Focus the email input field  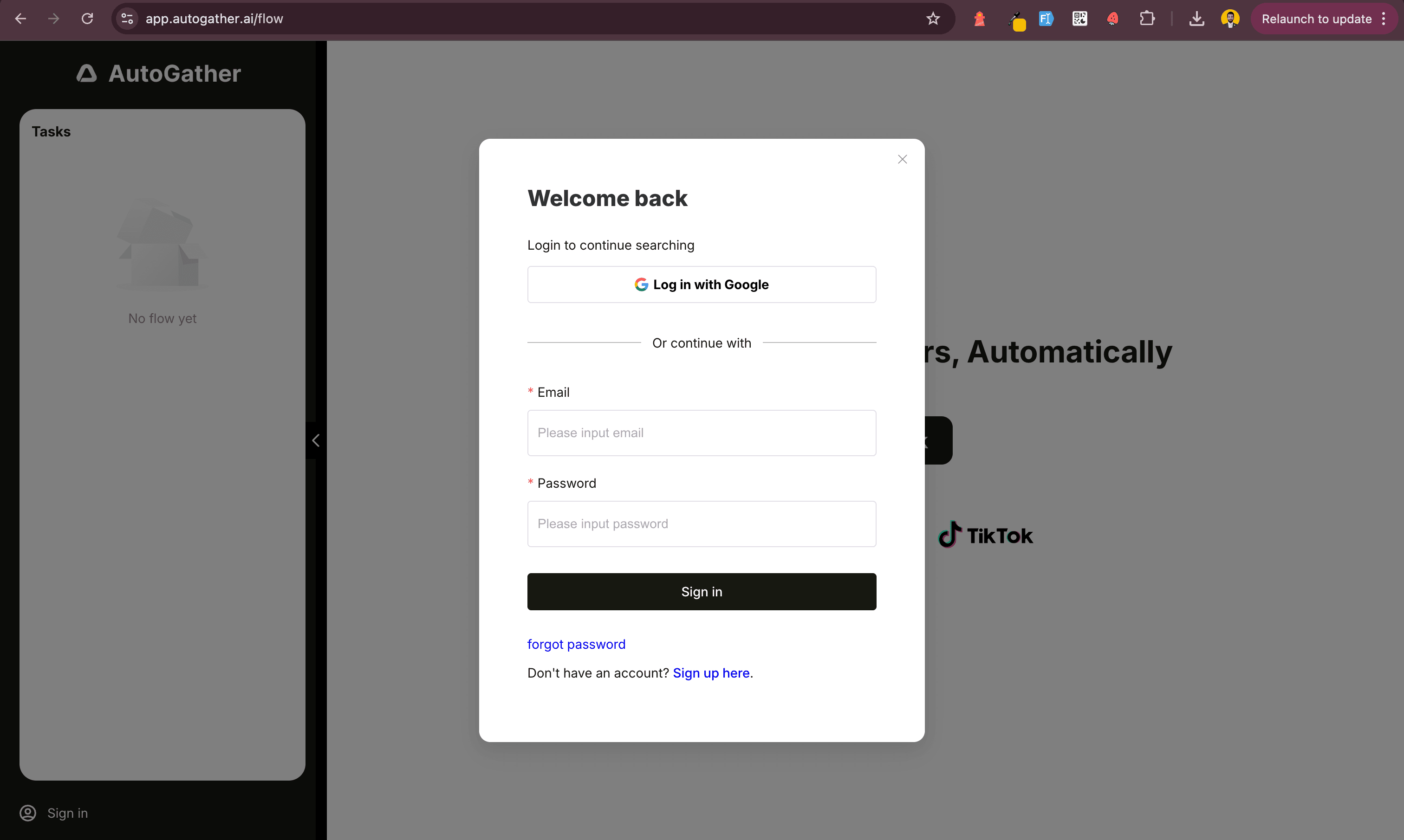702,433
